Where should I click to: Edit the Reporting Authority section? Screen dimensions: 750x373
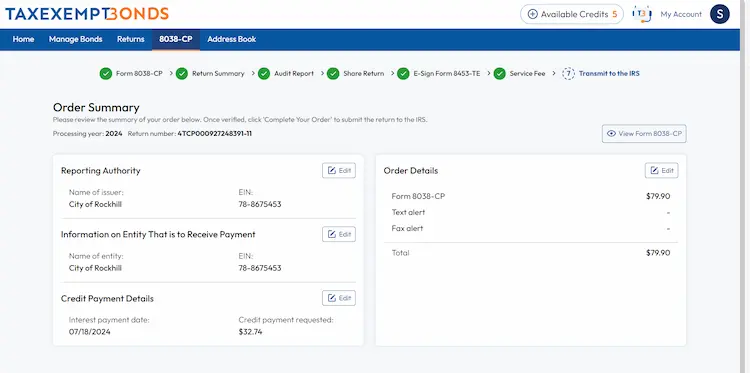(x=339, y=170)
